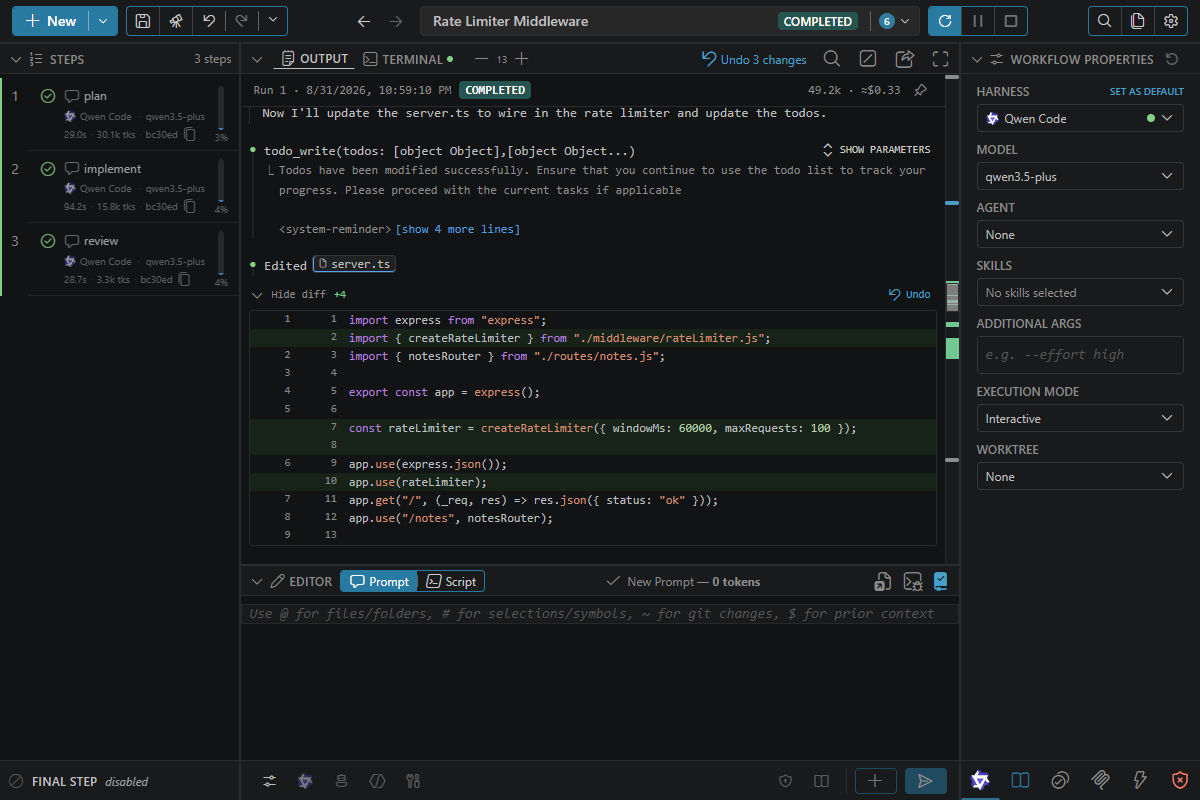Switch to the Output tab
This screenshot has height=800, width=1200.
point(315,59)
